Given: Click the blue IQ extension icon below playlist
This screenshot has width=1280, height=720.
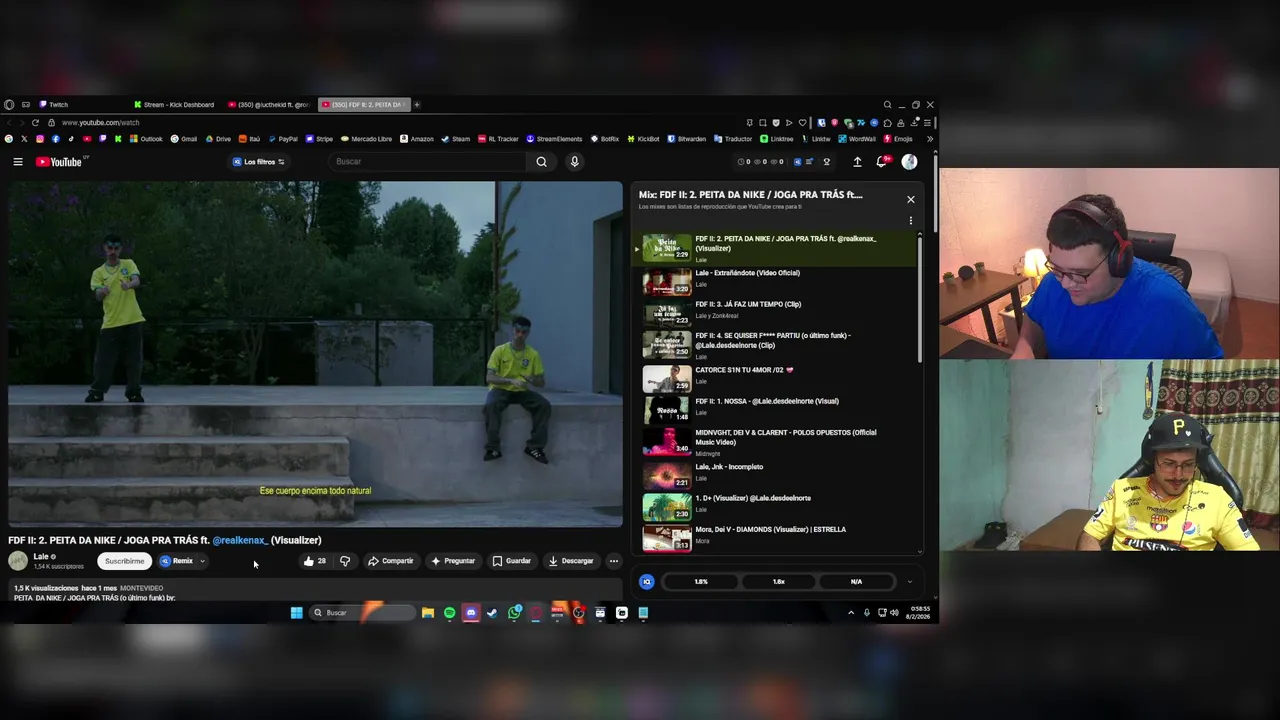Looking at the screenshot, I should (647, 581).
